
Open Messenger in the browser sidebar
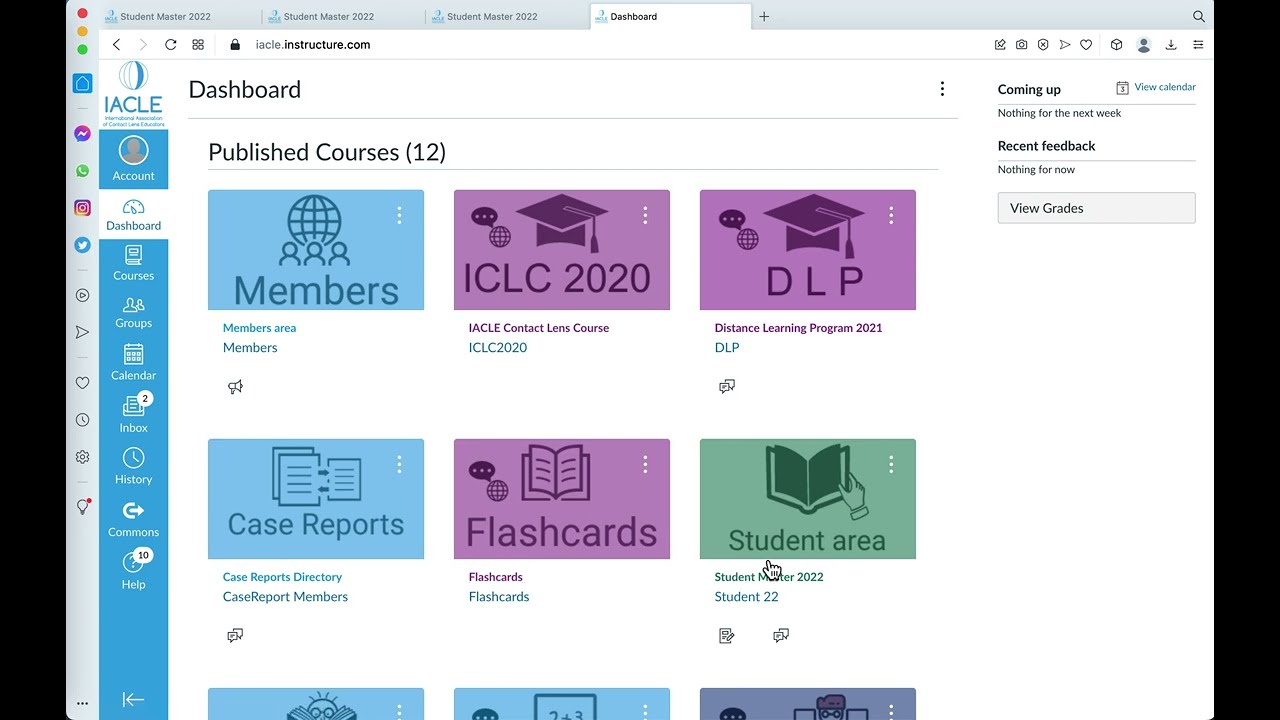[x=83, y=134]
